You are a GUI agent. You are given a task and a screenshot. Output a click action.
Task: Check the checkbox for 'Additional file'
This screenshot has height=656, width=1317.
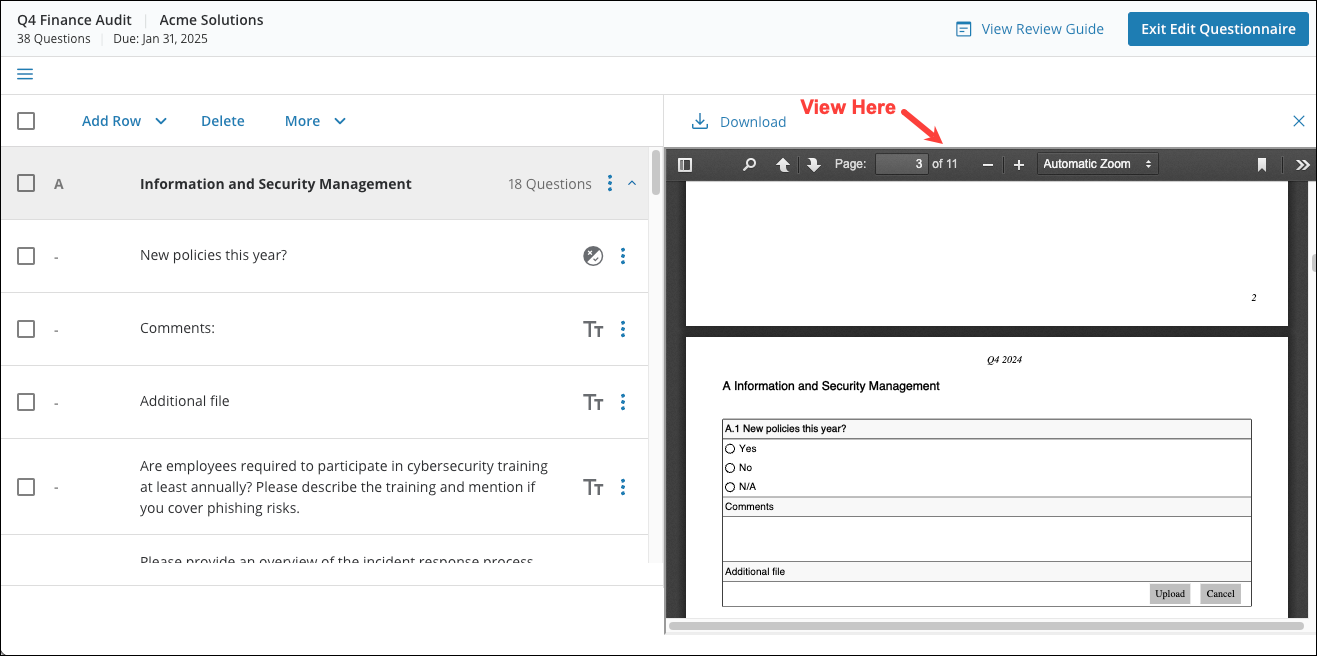pos(26,401)
